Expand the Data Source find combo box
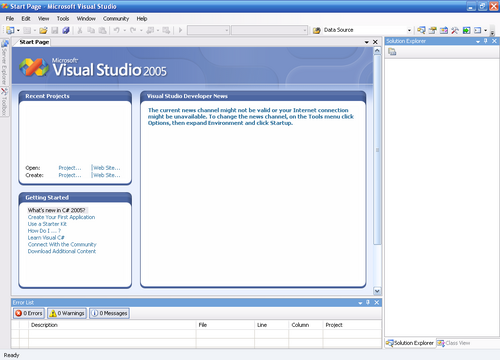This screenshot has width=500, height=360. coord(409,30)
